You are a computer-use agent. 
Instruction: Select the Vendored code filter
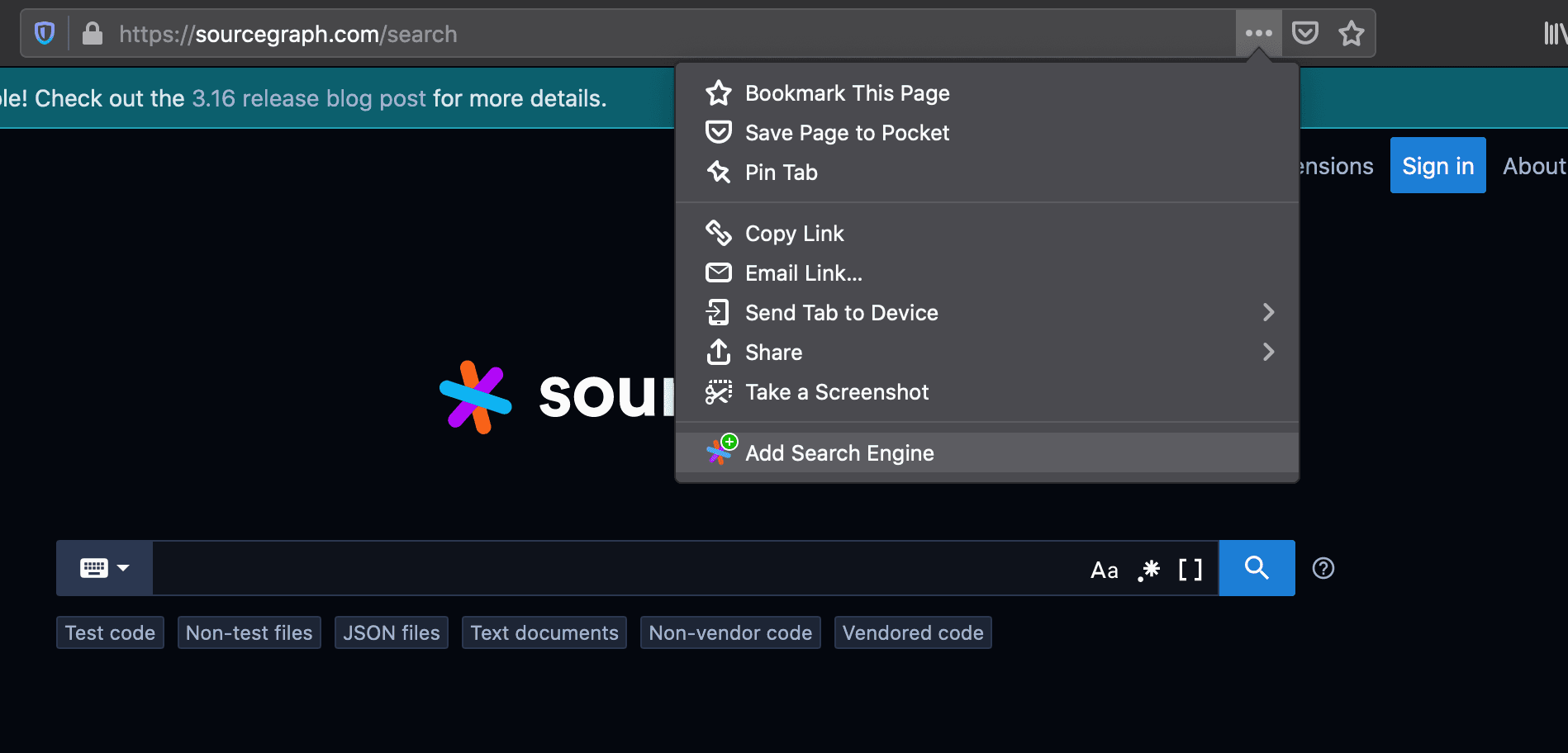pyautogui.click(x=913, y=632)
